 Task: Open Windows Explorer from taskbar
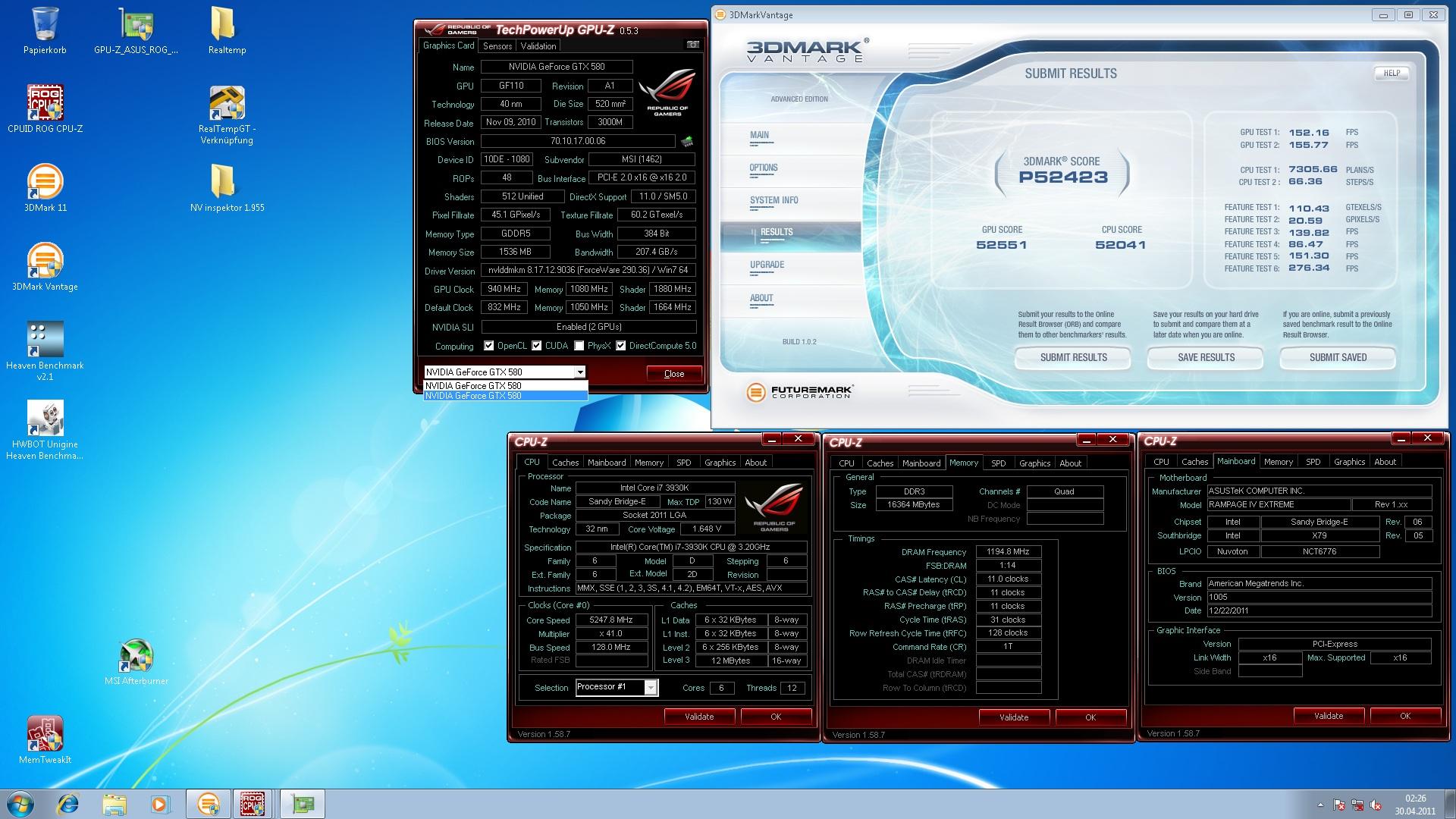tap(115, 804)
